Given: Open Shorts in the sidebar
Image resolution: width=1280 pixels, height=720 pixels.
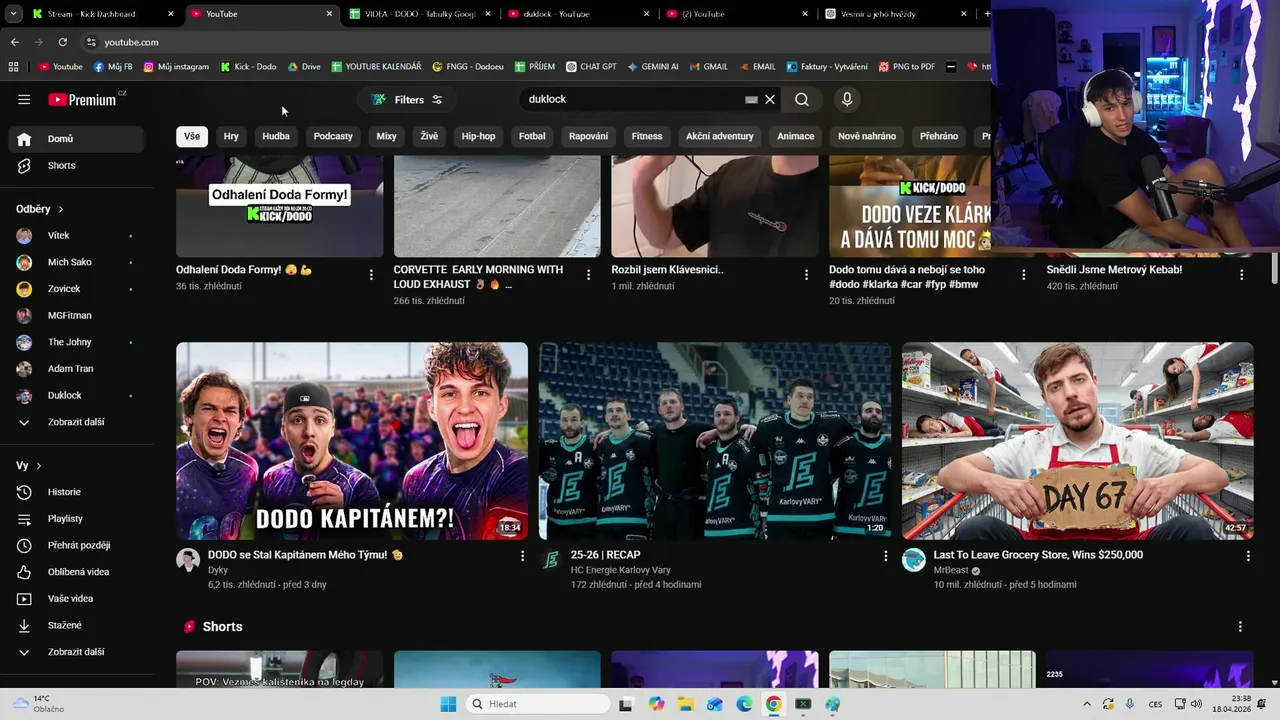Looking at the screenshot, I should pos(76,165).
